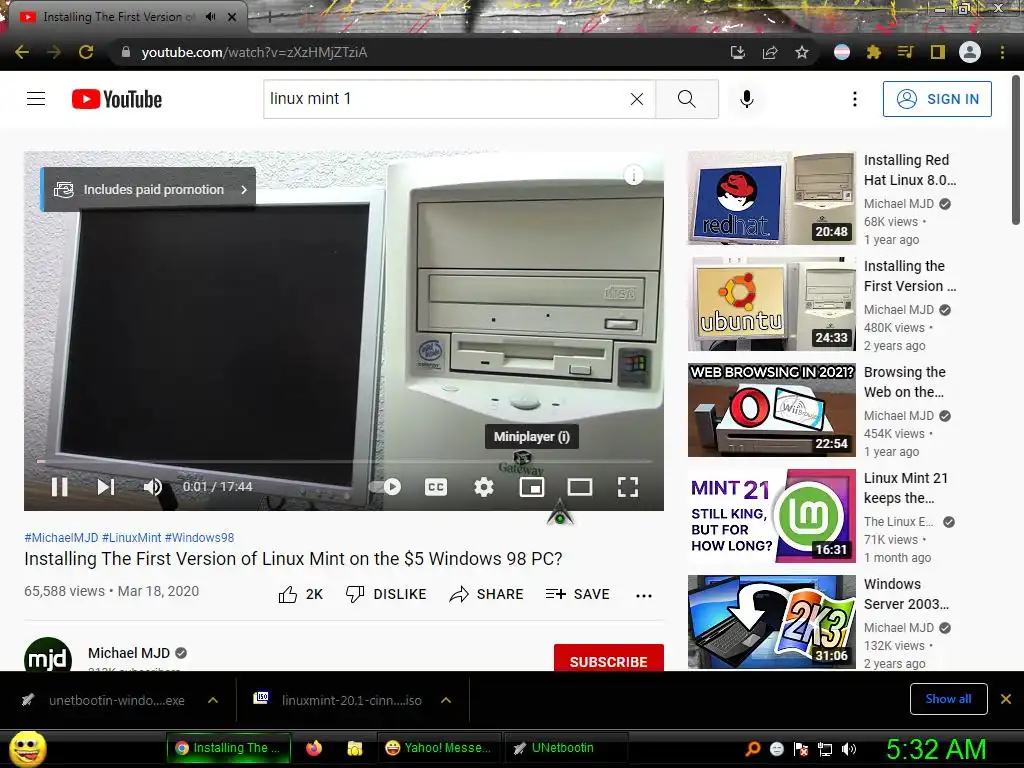Viewport: 1024px width, 768px height.
Task: Go to YouTube home via logo
Action: 117,99
